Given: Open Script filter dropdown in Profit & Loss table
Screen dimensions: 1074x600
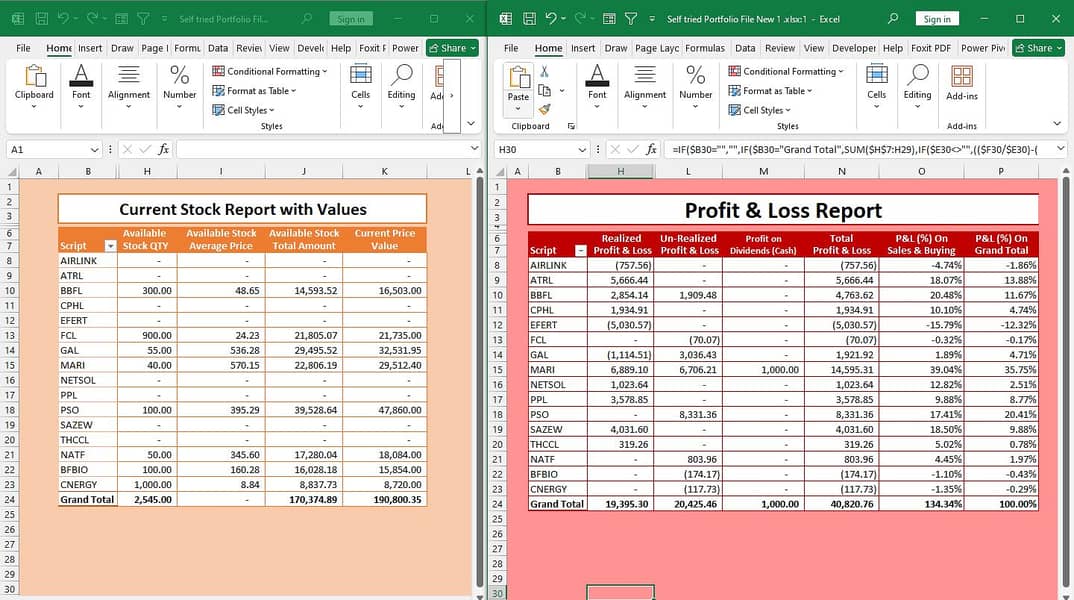Looking at the screenshot, I should [x=580, y=251].
